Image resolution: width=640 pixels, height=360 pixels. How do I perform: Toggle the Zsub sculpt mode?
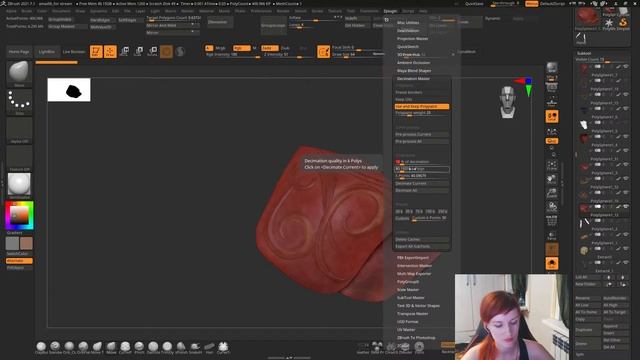click(285, 48)
